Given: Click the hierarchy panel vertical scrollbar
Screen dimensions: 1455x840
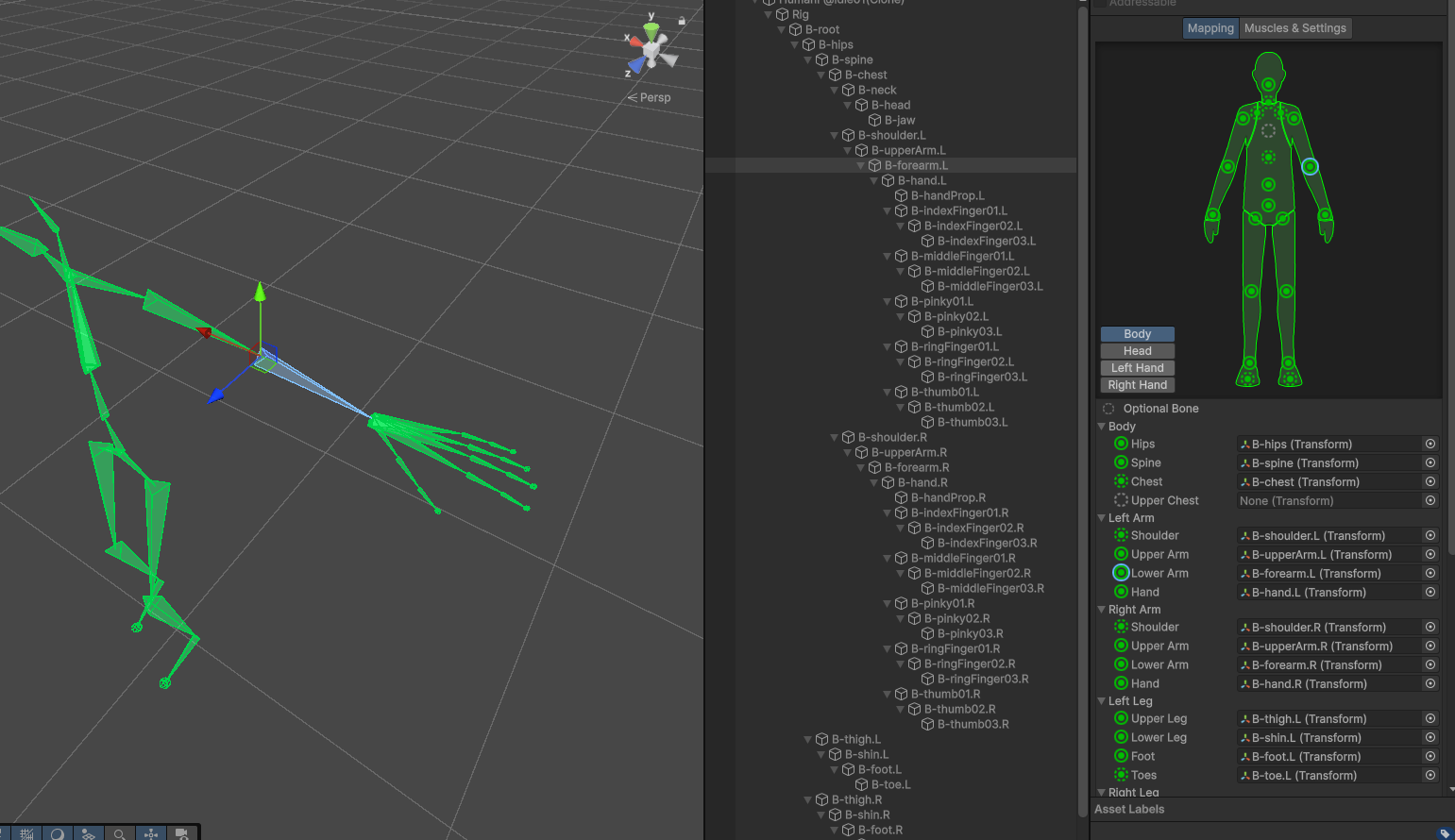Looking at the screenshot, I should tap(1082, 406).
